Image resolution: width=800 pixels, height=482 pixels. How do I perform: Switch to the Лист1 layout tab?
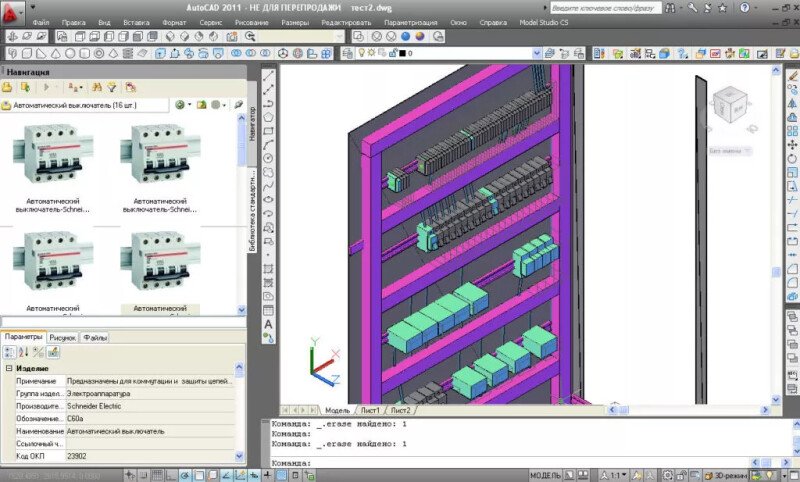pyautogui.click(x=370, y=410)
